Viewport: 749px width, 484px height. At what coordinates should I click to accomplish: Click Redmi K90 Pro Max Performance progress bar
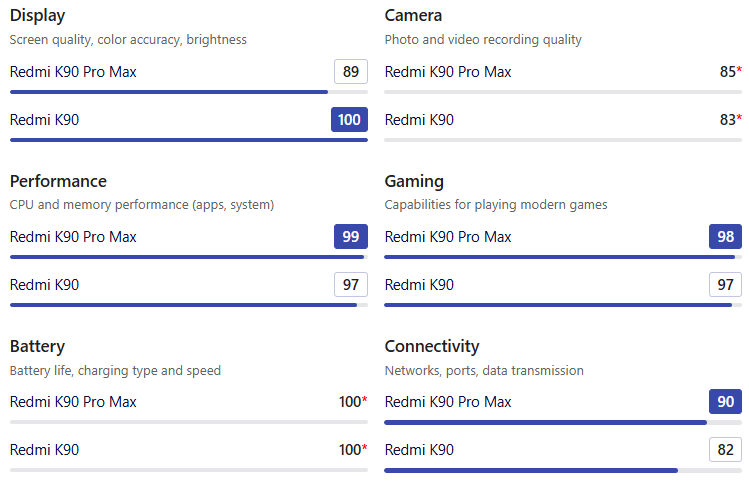(x=189, y=257)
